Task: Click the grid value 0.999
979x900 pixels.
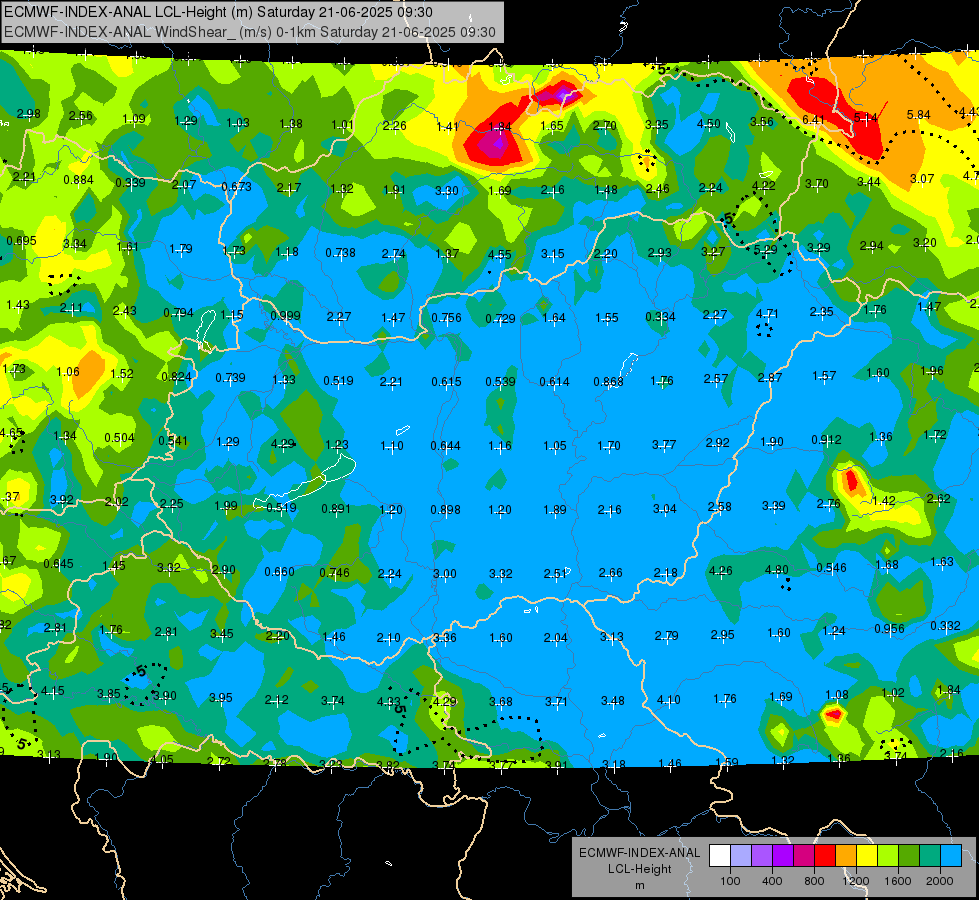Action: pos(285,316)
